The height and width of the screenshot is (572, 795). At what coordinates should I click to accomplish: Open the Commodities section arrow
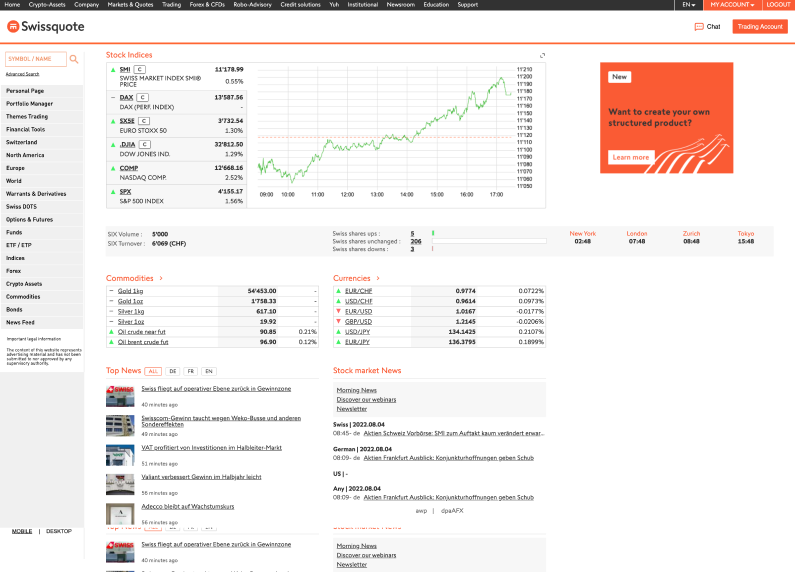point(161,278)
